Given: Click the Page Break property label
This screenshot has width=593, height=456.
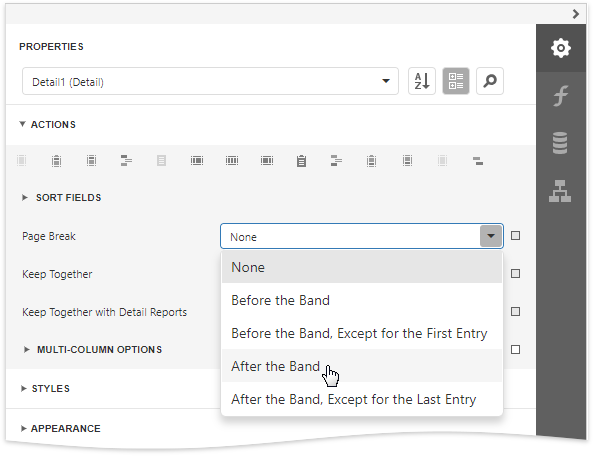Looking at the screenshot, I should 49,236.
